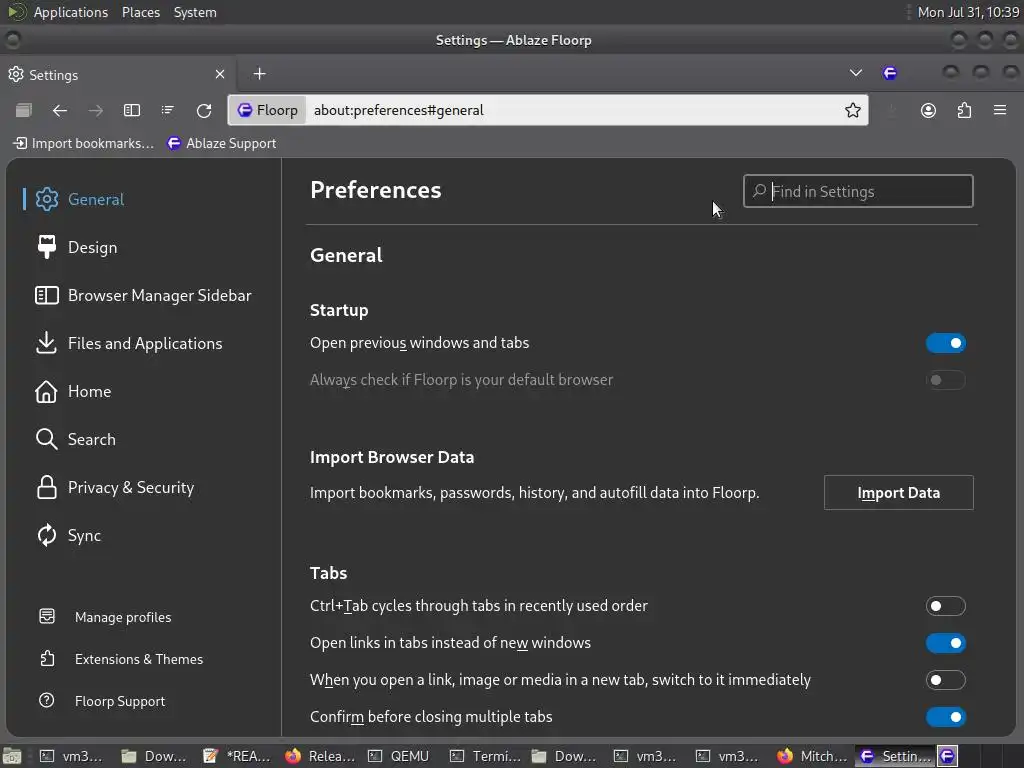The width and height of the screenshot is (1024, 768).
Task: Toggle Always check if Floorp is default browser
Action: click(x=946, y=380)
